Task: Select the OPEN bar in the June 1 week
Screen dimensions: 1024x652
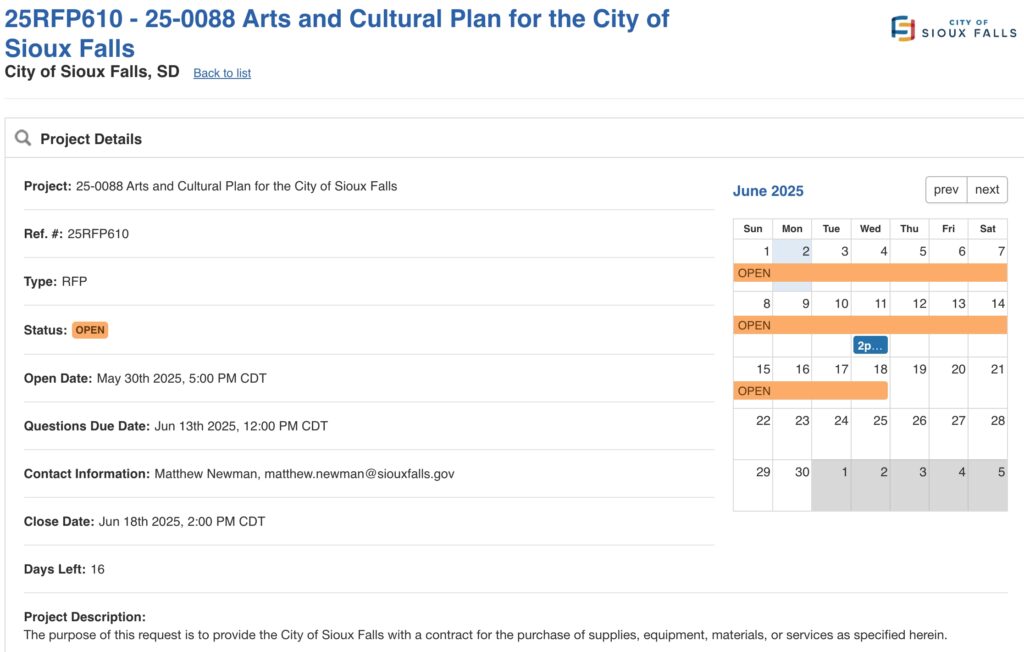Action: click(x=870, y=272)
